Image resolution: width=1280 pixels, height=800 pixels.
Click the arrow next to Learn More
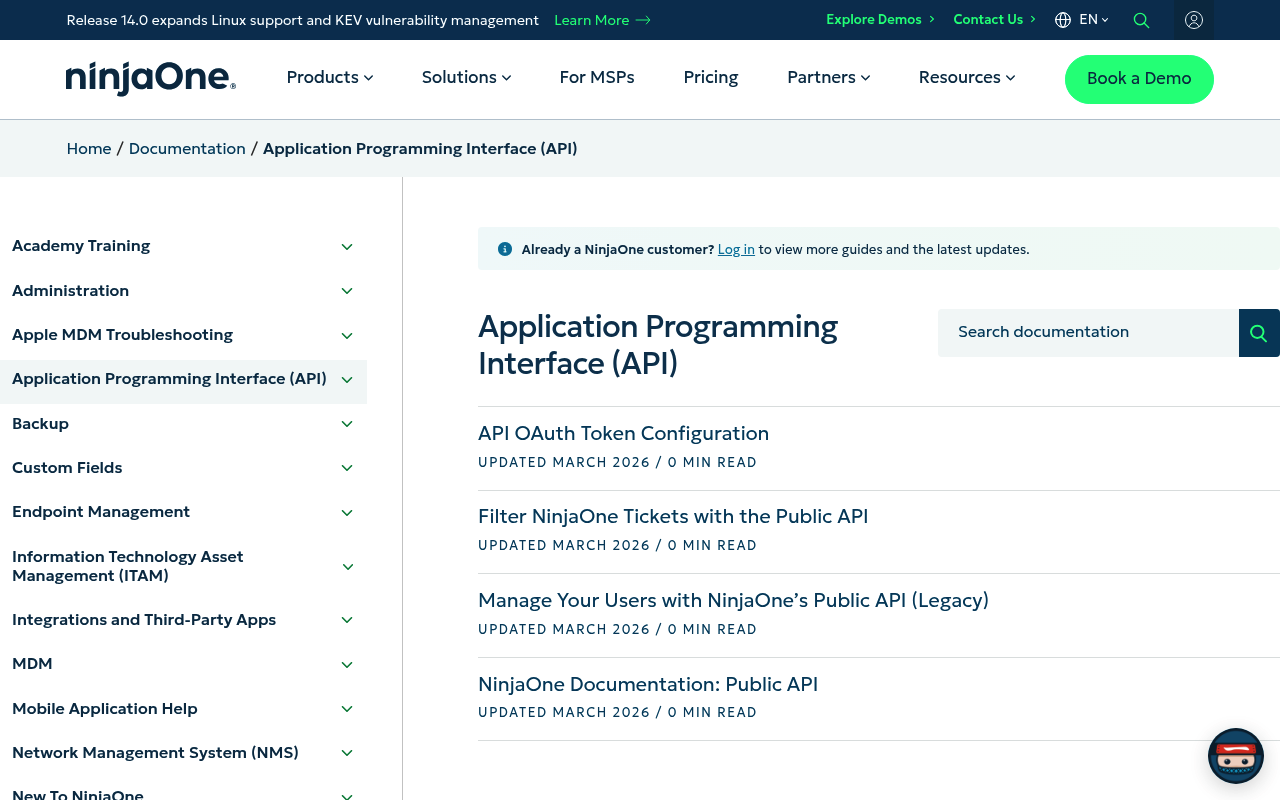coord(643,20)
